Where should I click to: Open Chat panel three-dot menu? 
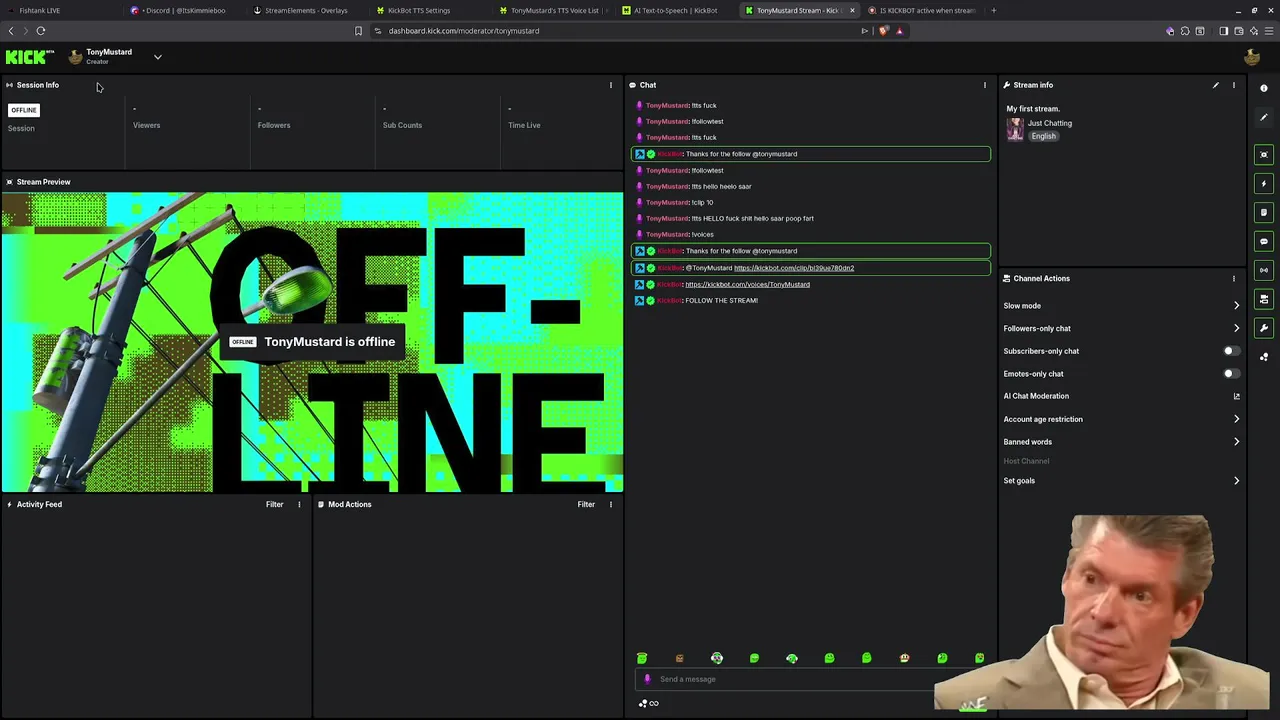985,85
